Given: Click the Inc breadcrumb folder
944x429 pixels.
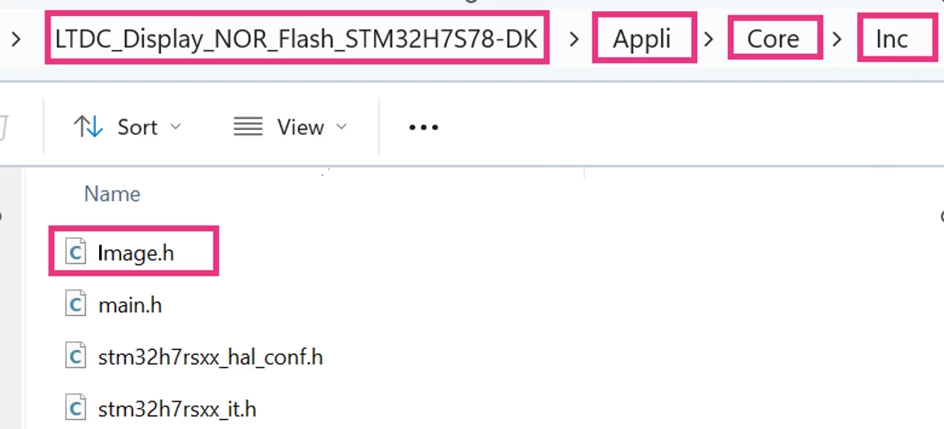Looking at the screenshot, I should pos(892,39).
